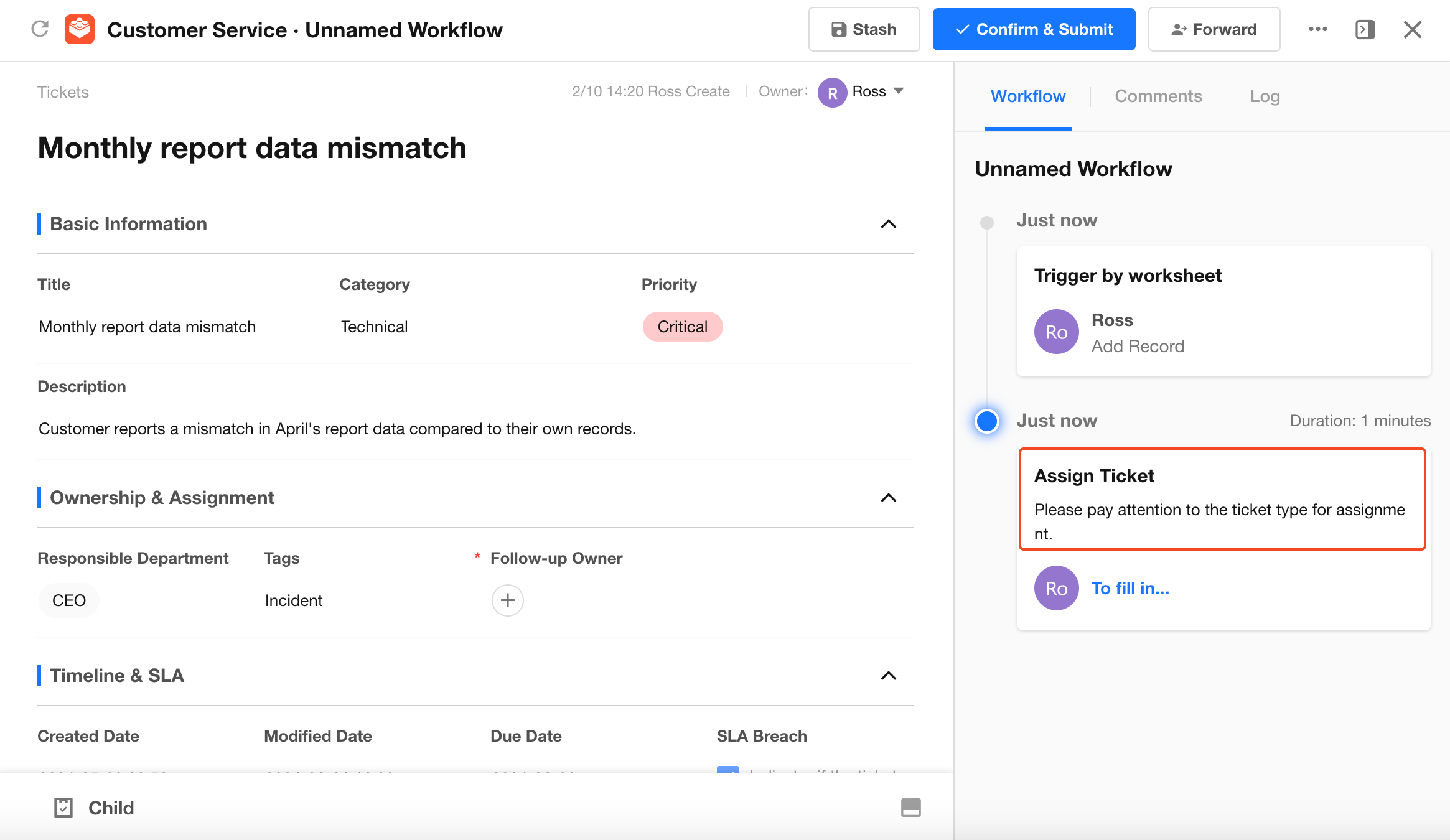Image resolution: width=1450 pixels, height=840 pixels.
Task: Open the more options ellipsis menu
Action: [1317, 29]
